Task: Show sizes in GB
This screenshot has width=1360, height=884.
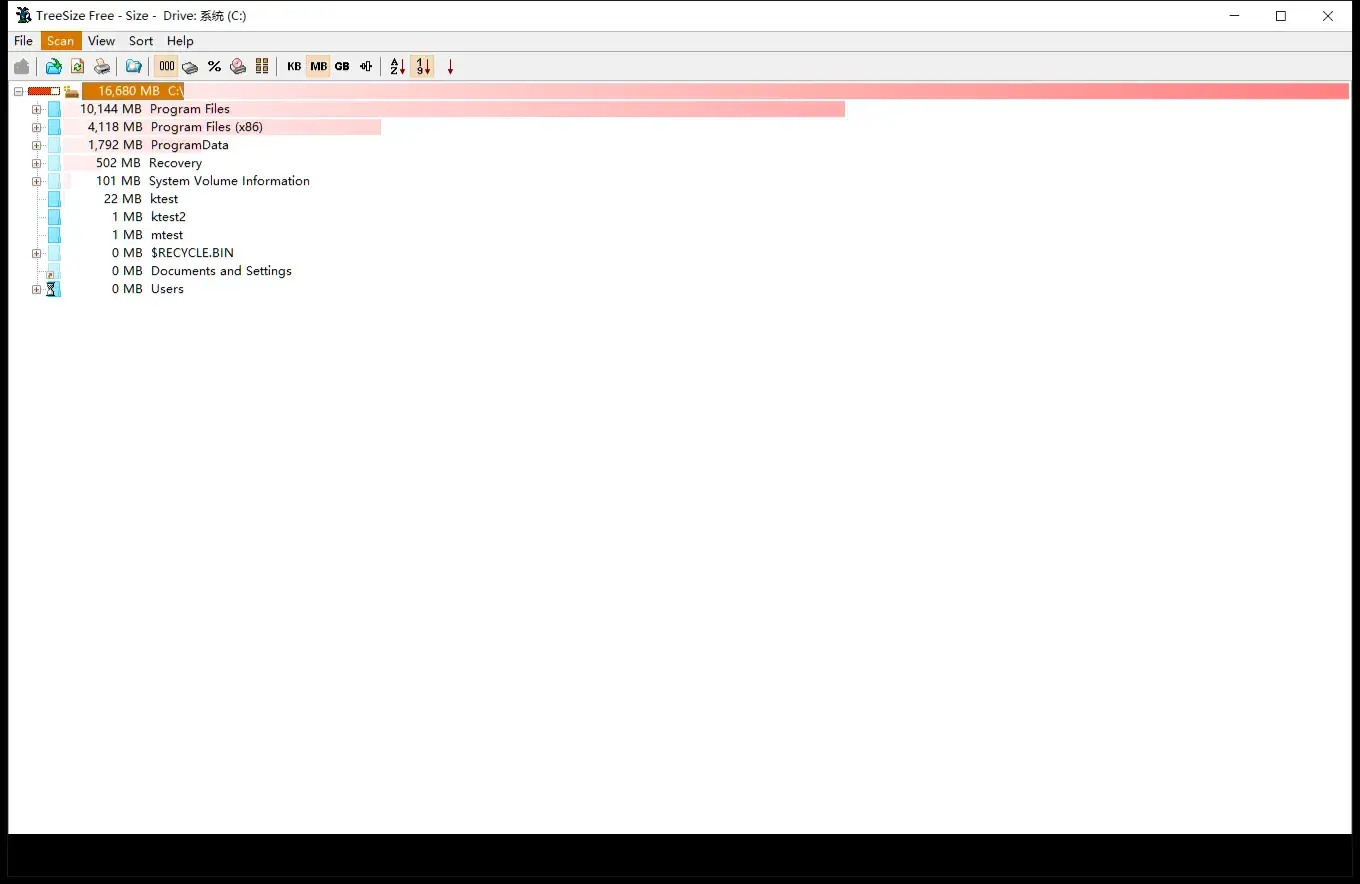Action: pyautogui.click(x=342, y=67)
